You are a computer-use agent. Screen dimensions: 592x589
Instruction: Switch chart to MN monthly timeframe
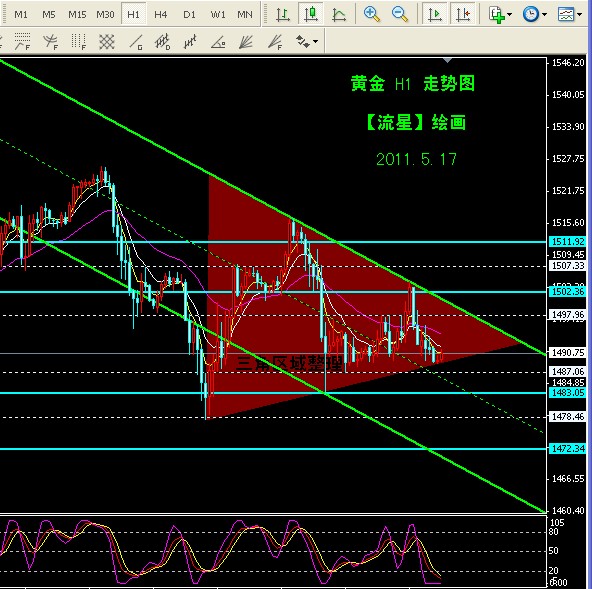pos(245,15)
